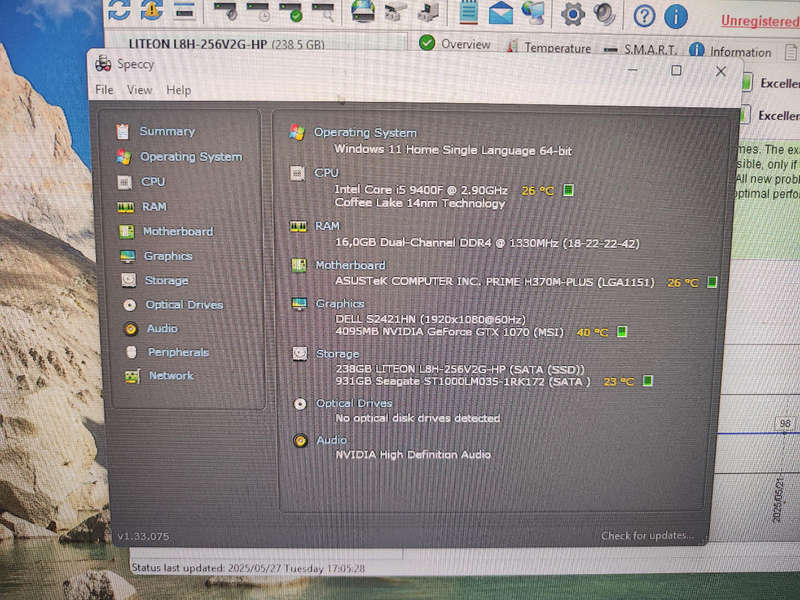Select Audio in the Speccy sidebar
800x600 pixels.
pos(162,329)
